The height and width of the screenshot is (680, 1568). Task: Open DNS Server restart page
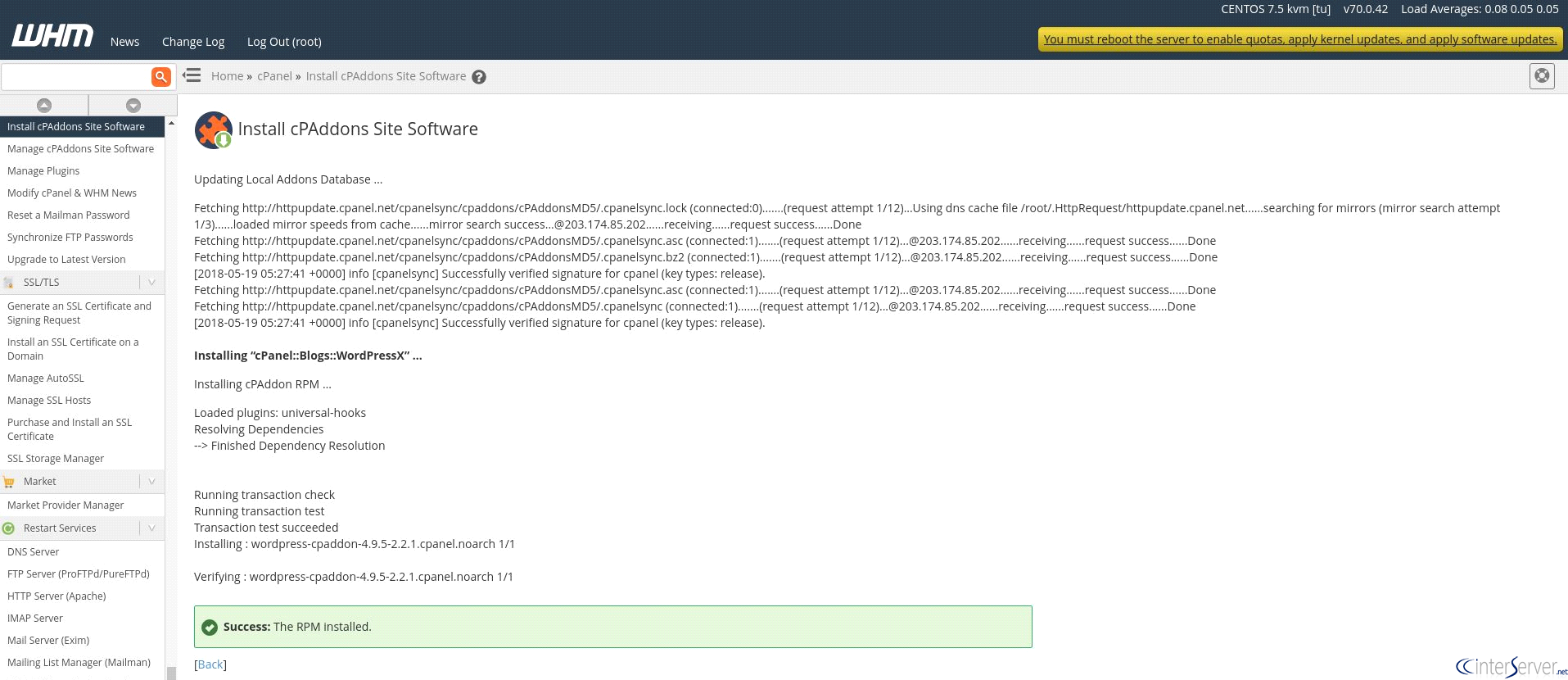click(x=33, y=552)
